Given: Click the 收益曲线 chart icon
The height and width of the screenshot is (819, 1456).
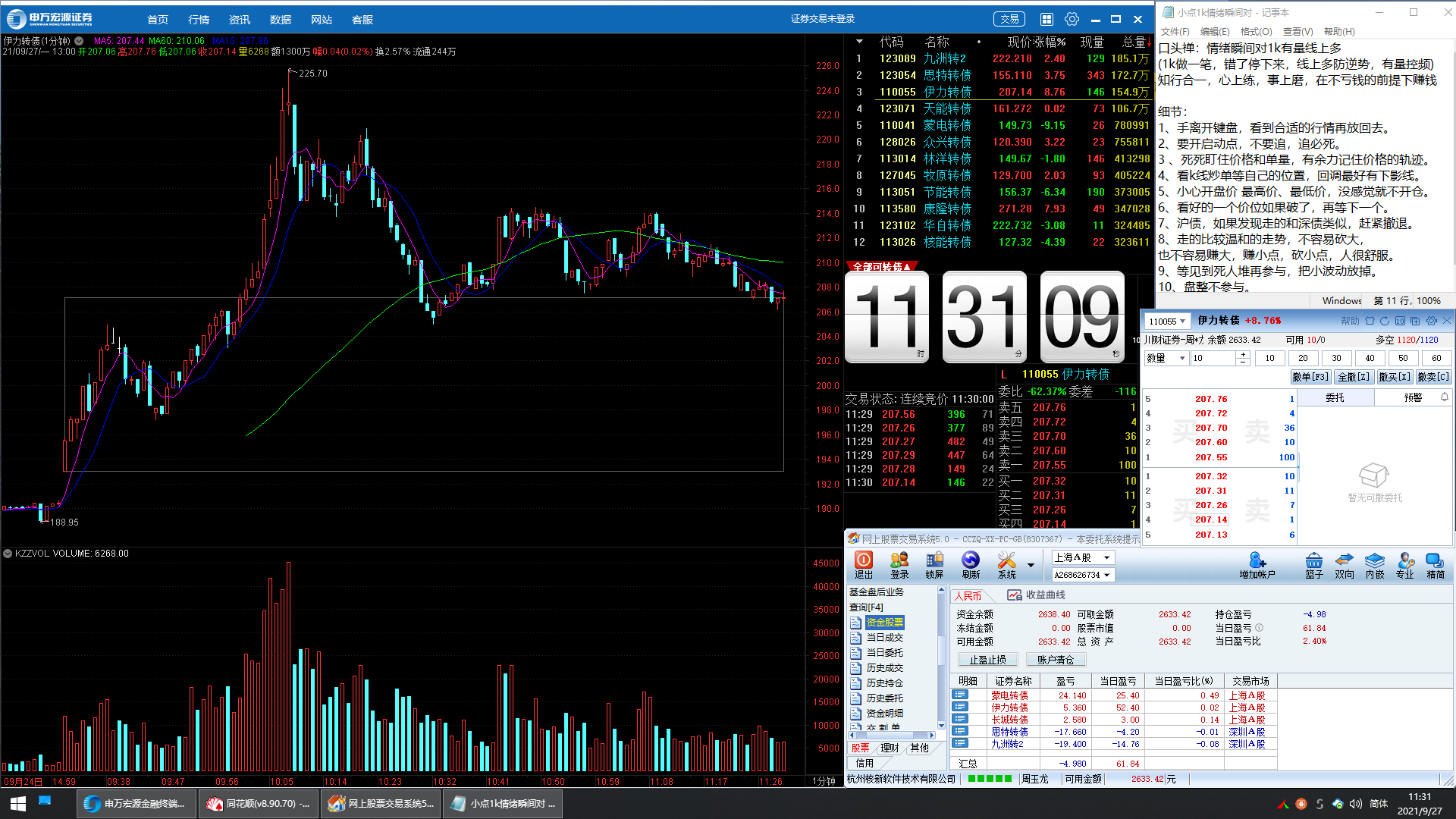Looking at the screenshot, I should tap(1013, 595).
